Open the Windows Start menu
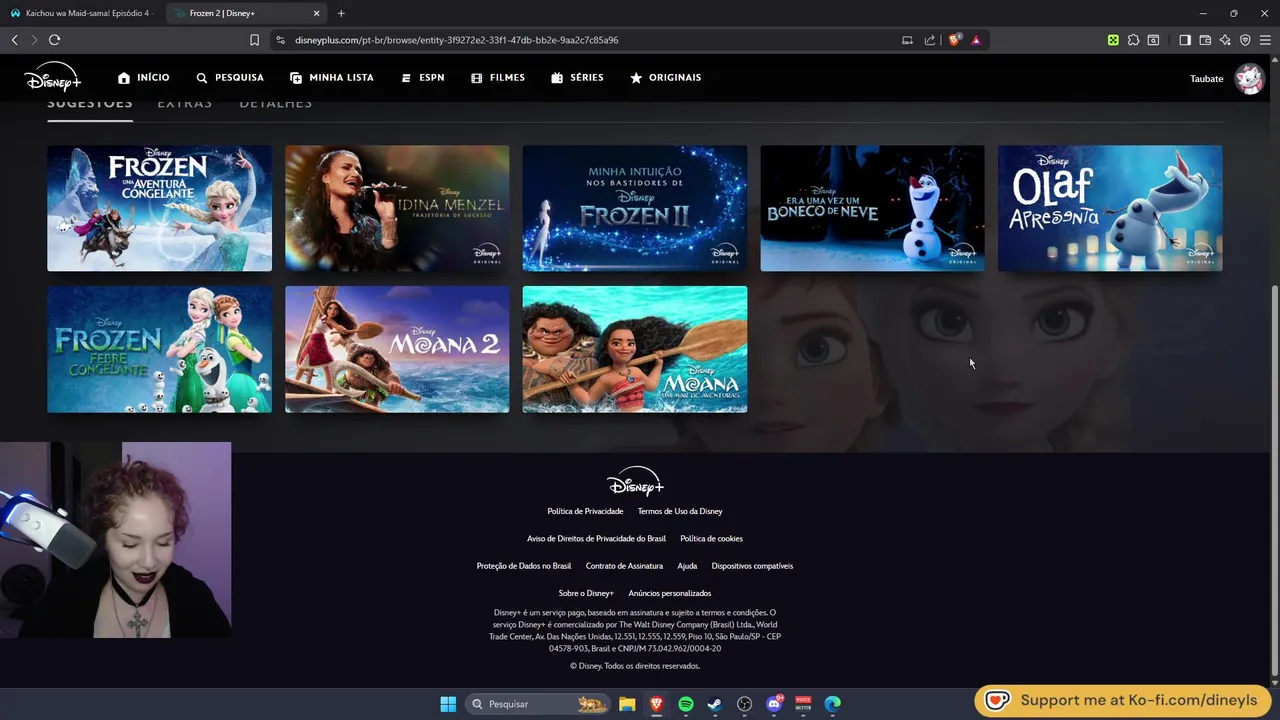The image size is (1280, 720). [448, 704]
